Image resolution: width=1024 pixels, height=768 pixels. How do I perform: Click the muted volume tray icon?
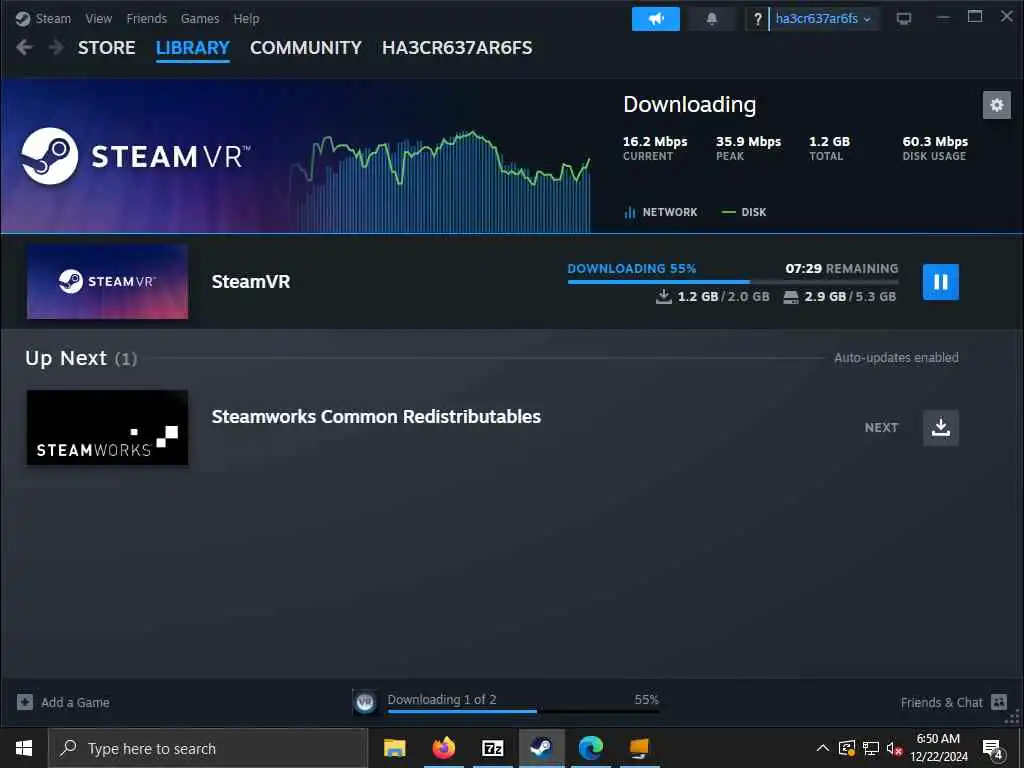(894, 748)
